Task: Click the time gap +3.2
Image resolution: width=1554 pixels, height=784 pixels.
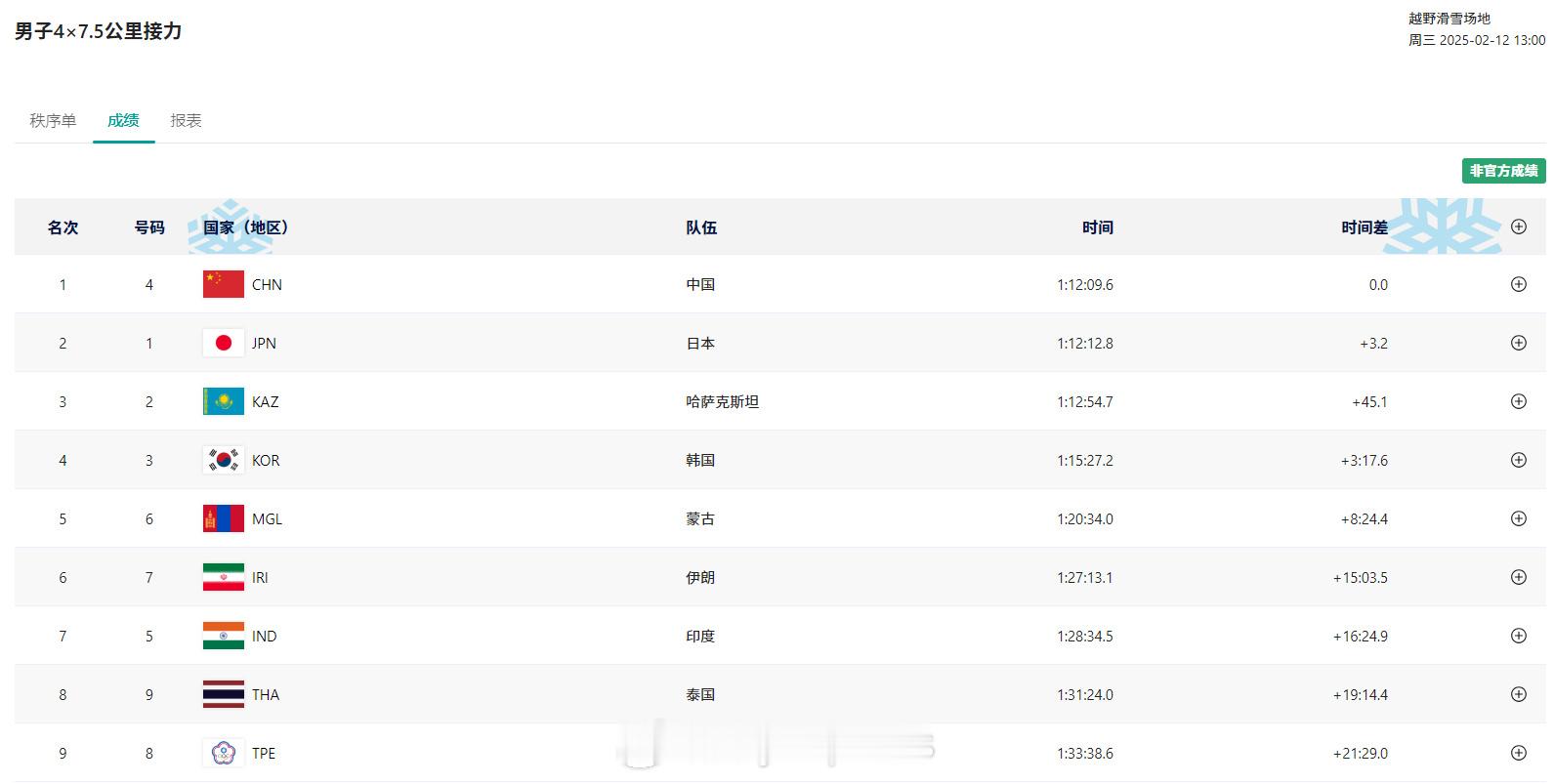Action: tap(1373, 344)
